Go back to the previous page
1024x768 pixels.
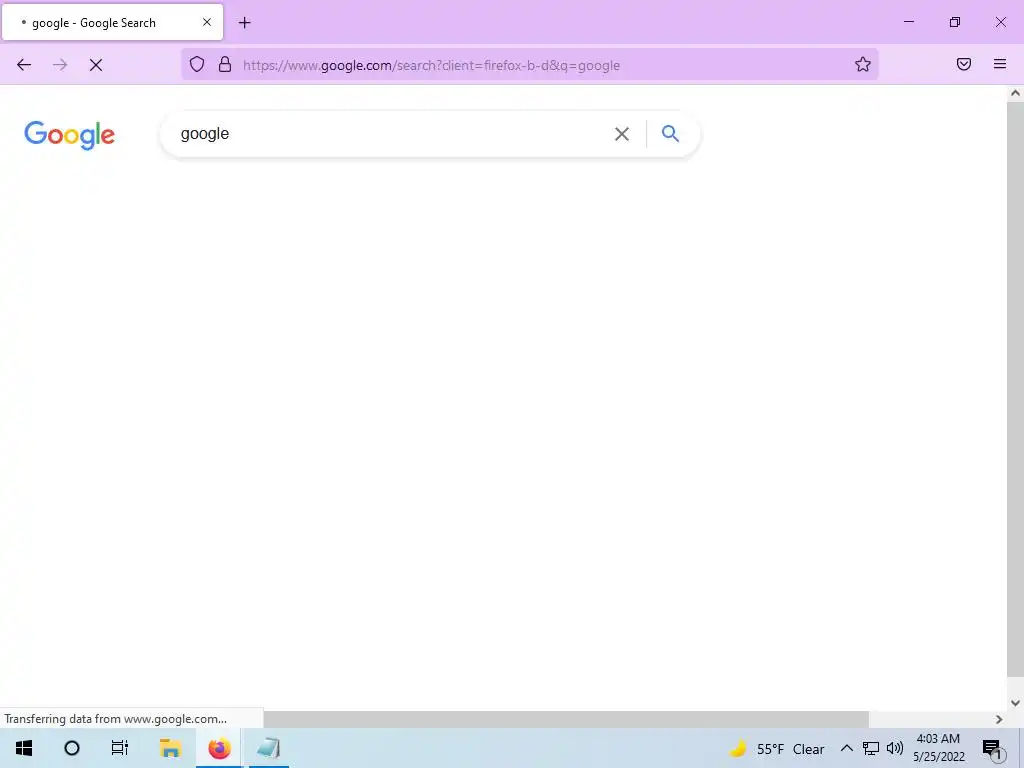tap(24, 65)
